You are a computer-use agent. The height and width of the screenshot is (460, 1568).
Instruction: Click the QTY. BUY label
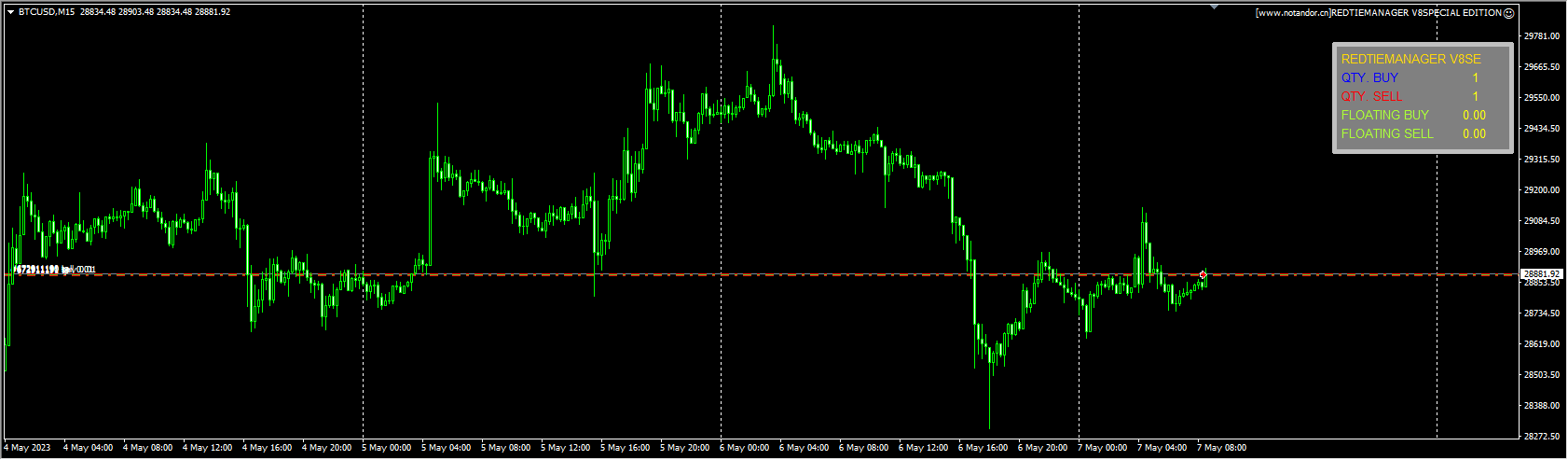coord(1369,77)
